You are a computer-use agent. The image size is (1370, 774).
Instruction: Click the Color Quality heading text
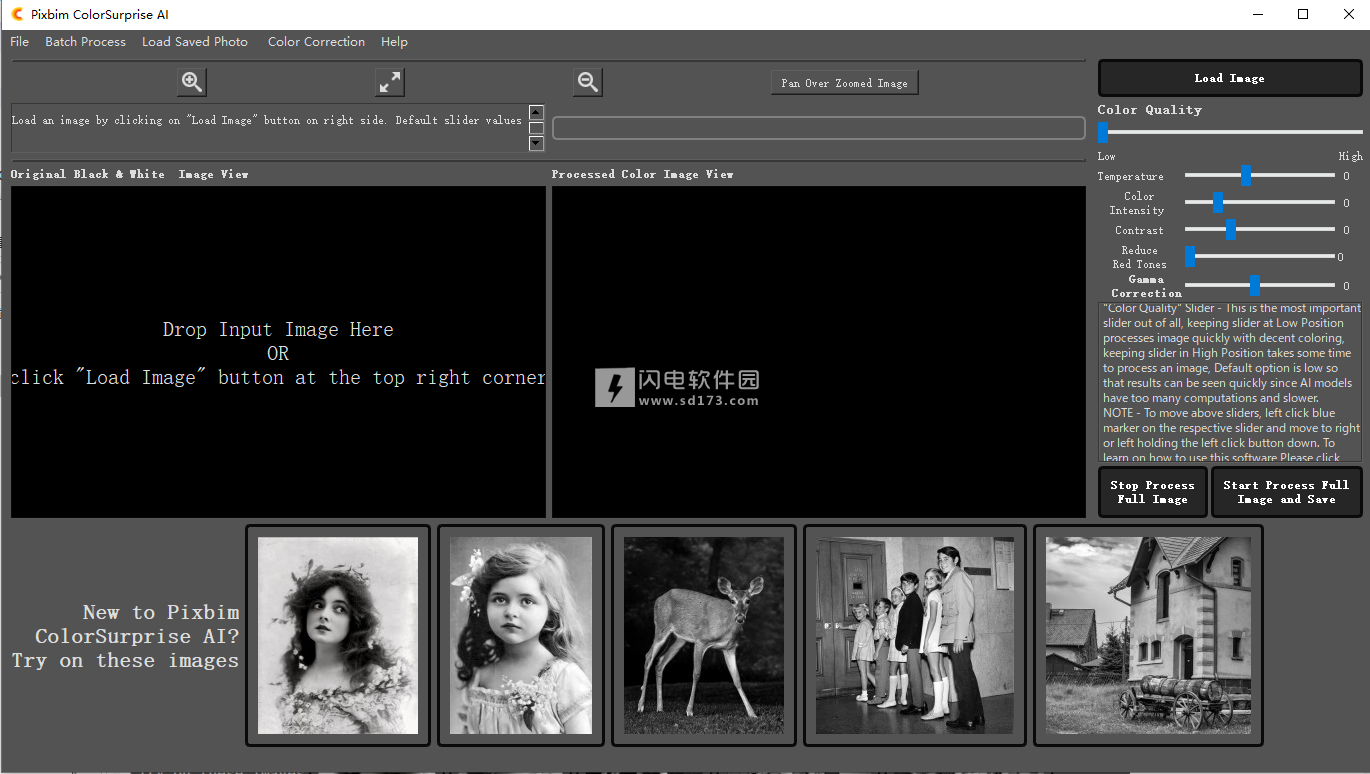[x=1149, y=110]
